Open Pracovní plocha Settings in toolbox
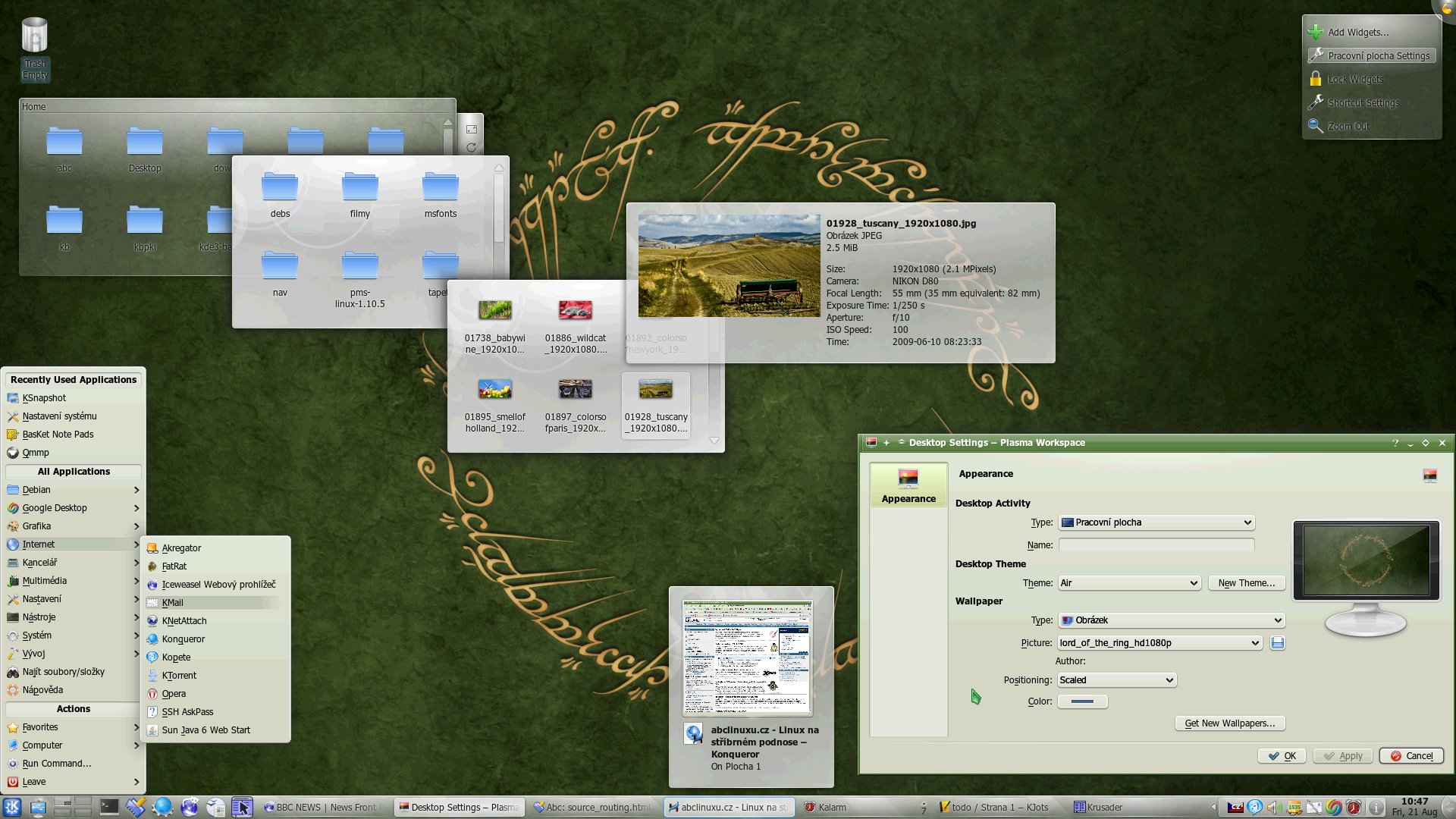1456x819 pixels. tap(1371, 55)
